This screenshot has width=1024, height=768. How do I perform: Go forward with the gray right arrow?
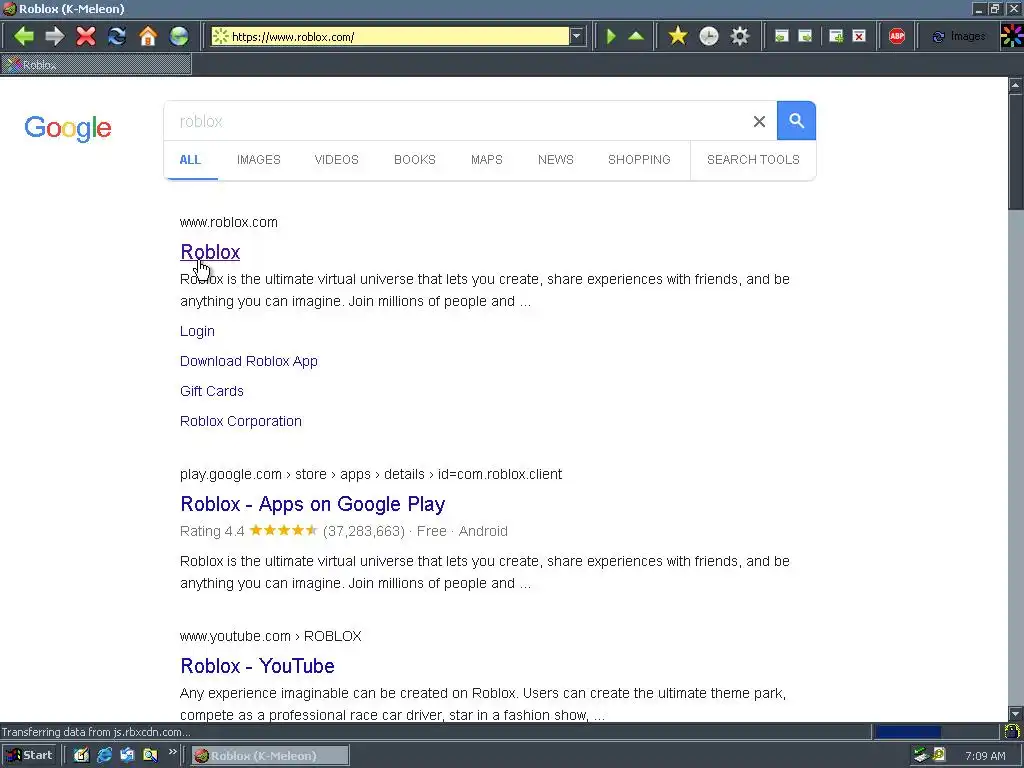tap(55, 36)
